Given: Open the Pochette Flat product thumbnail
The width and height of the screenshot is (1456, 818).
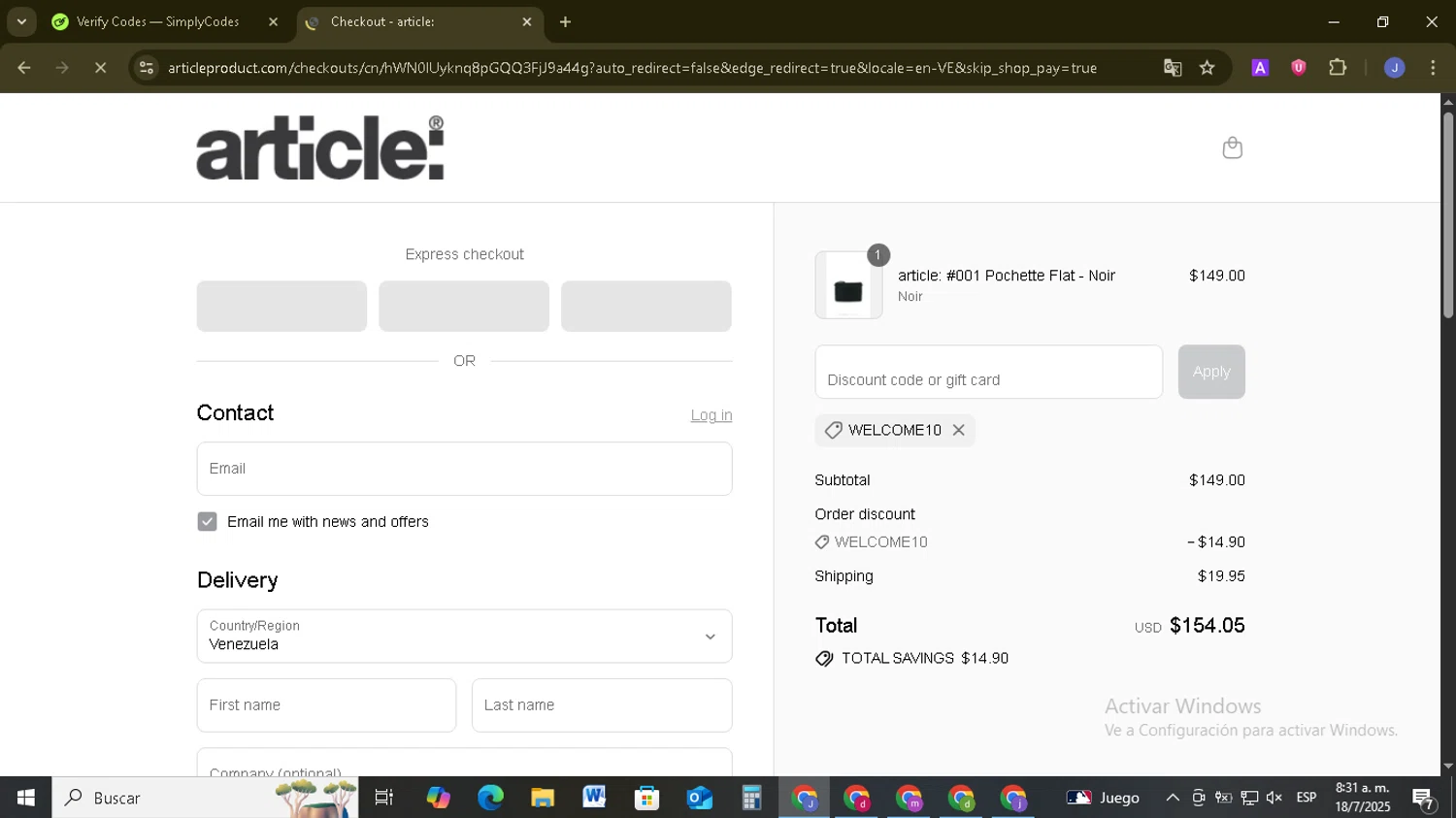Looking at the screenshot, I should (848, 285).
